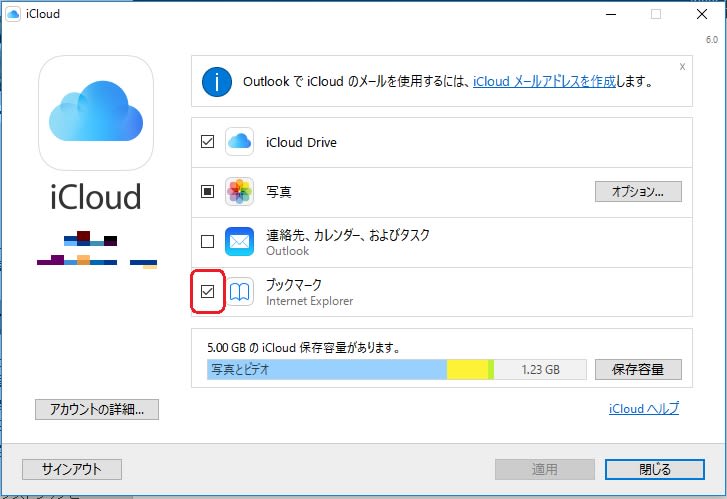Click the yellow storage bar segment
Screen dimensions: 727x499
pyautogui.click(x=467, y=370)
